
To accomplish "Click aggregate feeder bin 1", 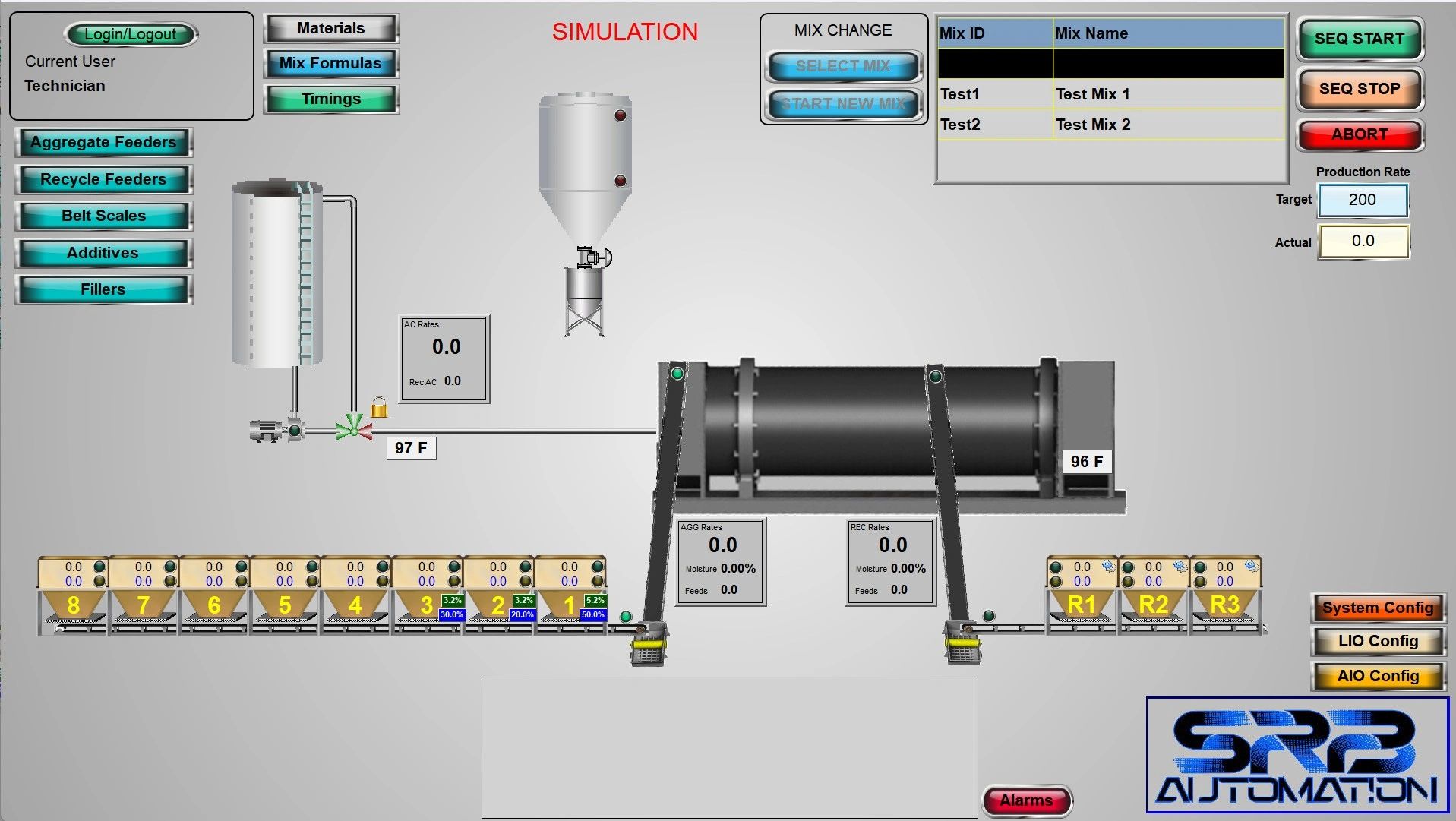I will (570, 605).
